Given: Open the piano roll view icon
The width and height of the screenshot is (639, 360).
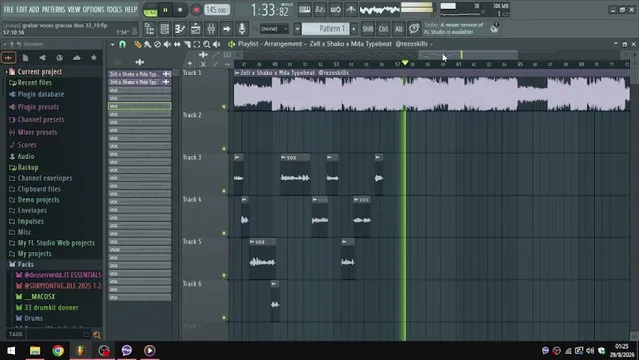Looking at the screenshot, I should tap(180, 29).
